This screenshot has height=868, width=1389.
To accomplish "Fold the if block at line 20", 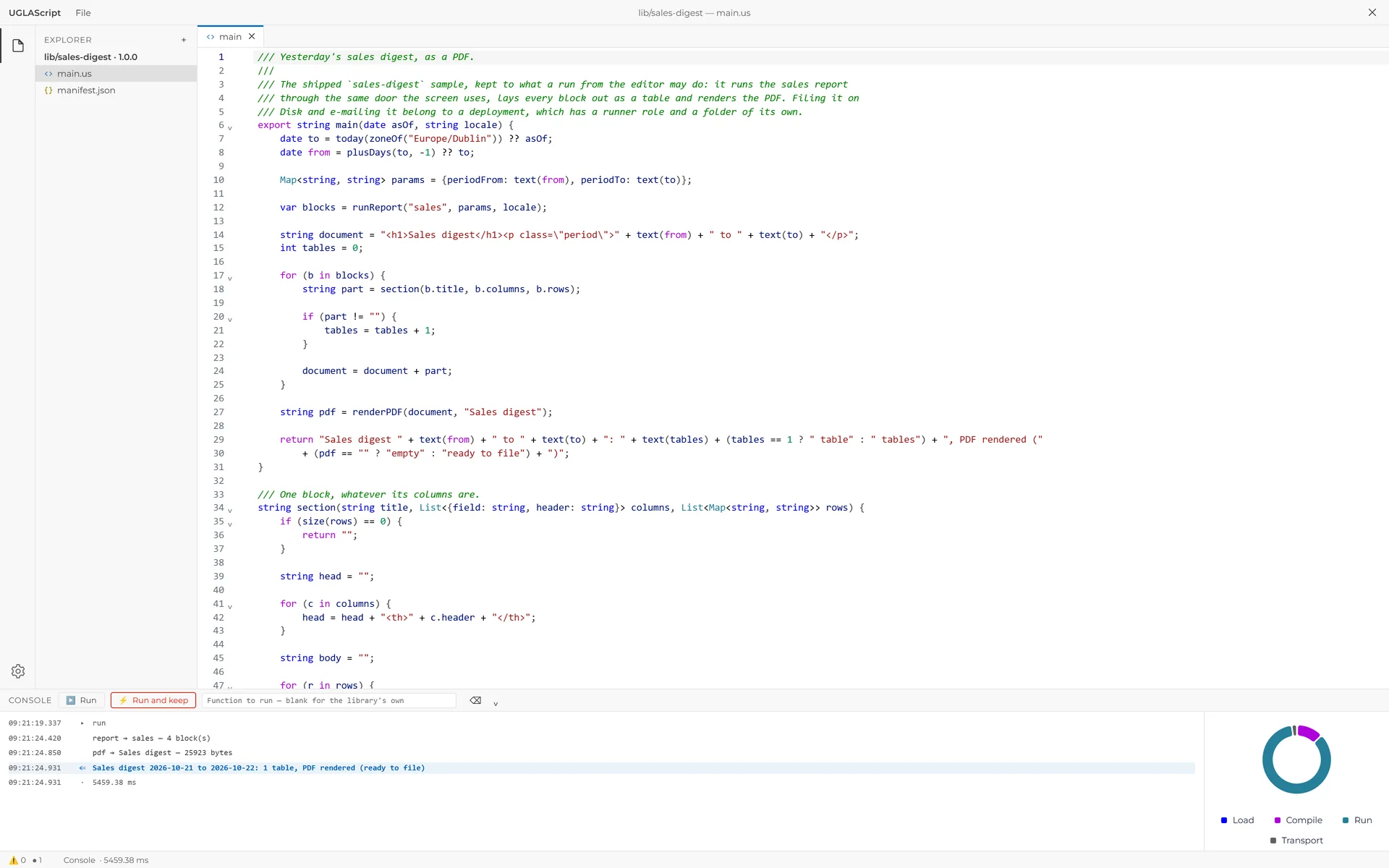I will click(x=230, y=319).
